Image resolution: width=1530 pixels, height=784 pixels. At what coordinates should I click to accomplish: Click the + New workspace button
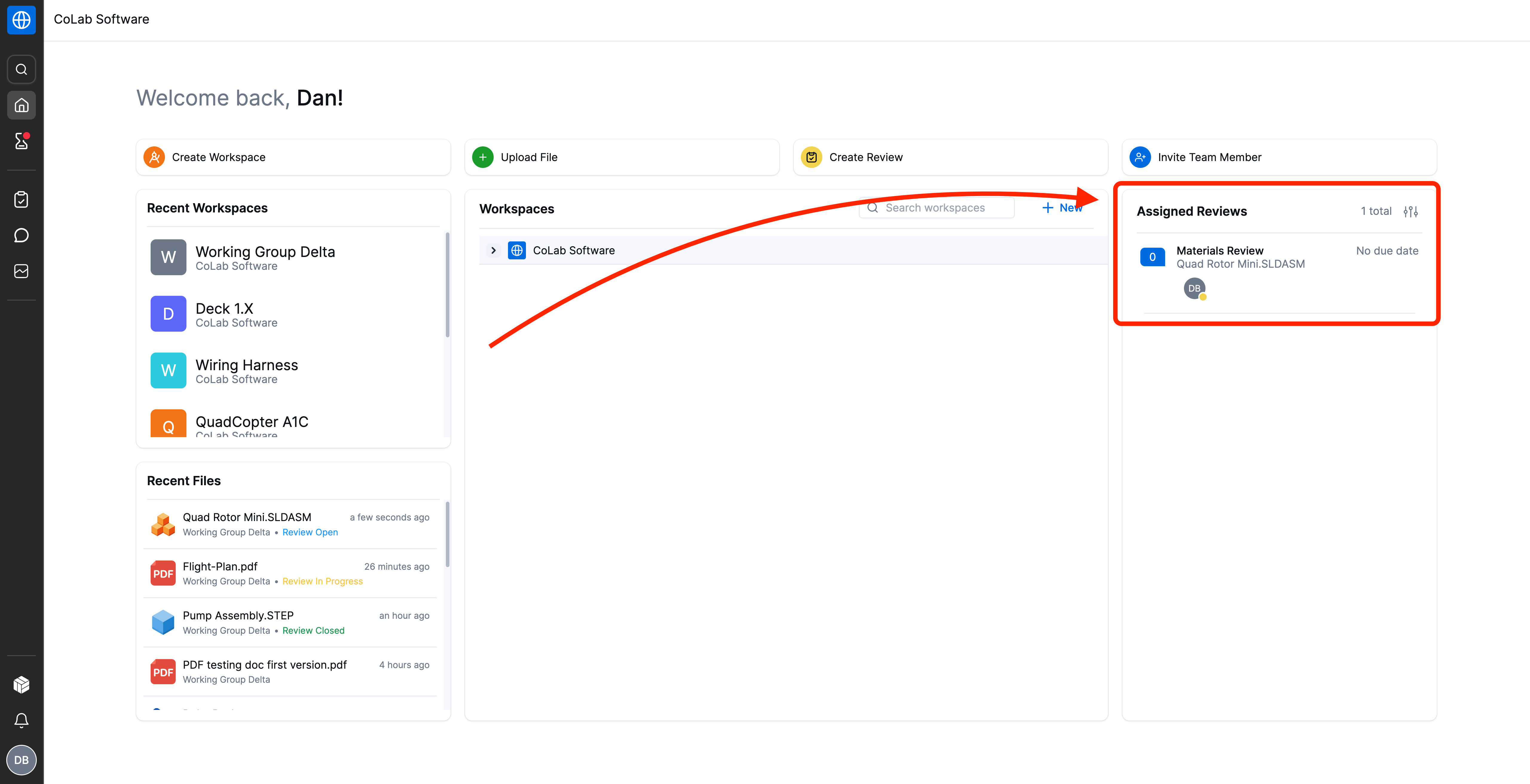coord(1063,208)
